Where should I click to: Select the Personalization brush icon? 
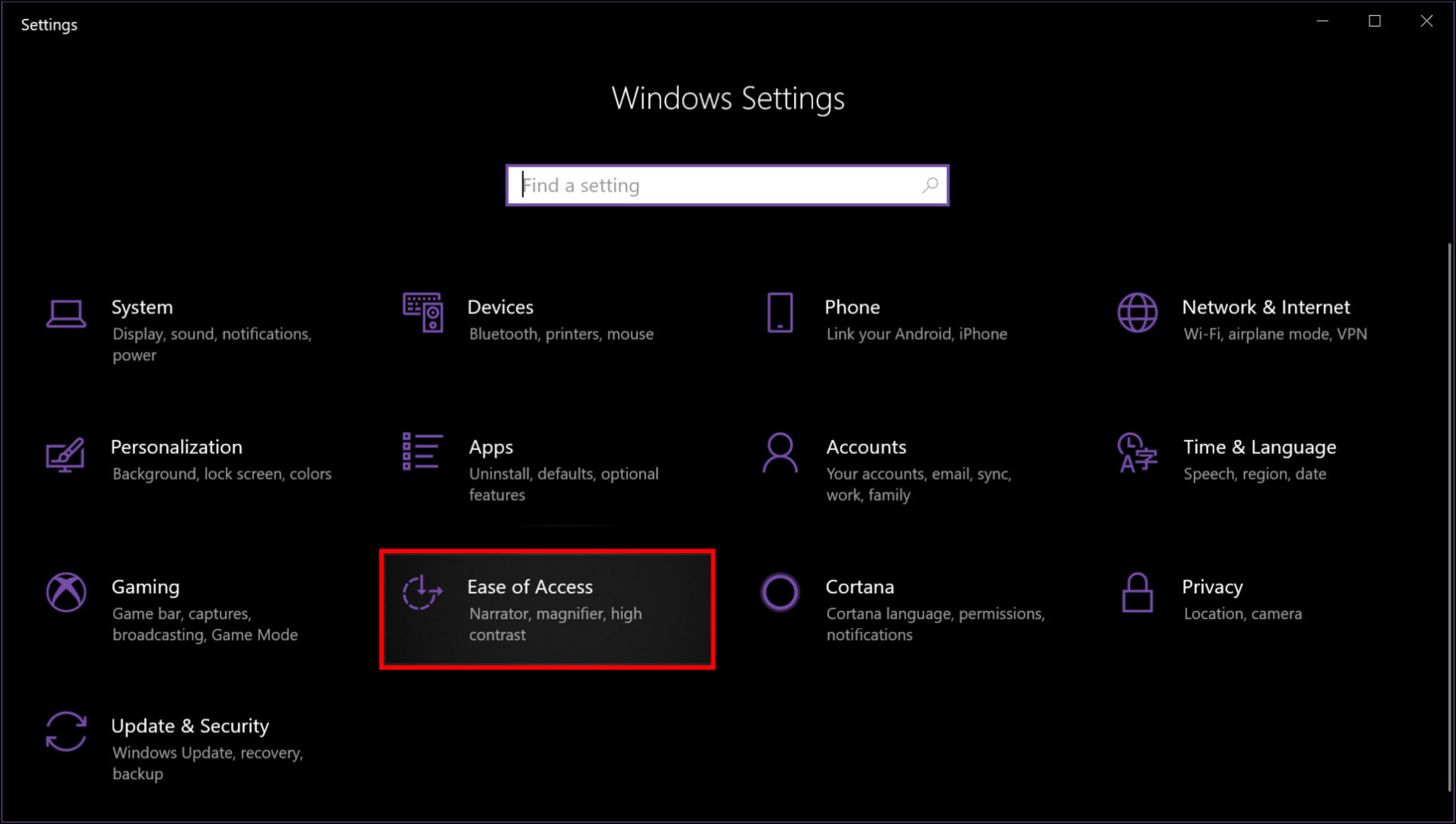pyautogui.click(x=66, y=454)
